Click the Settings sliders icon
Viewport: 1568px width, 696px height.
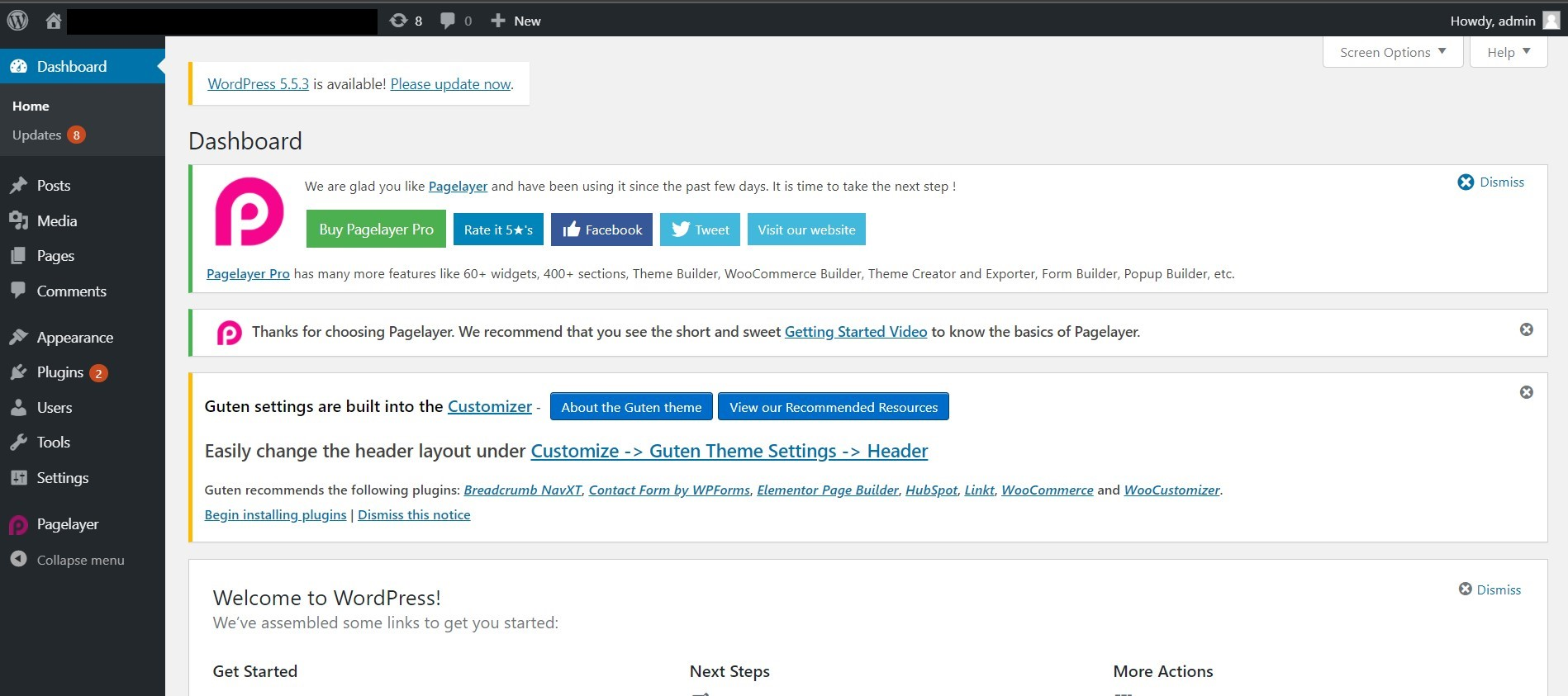point(18,477)
